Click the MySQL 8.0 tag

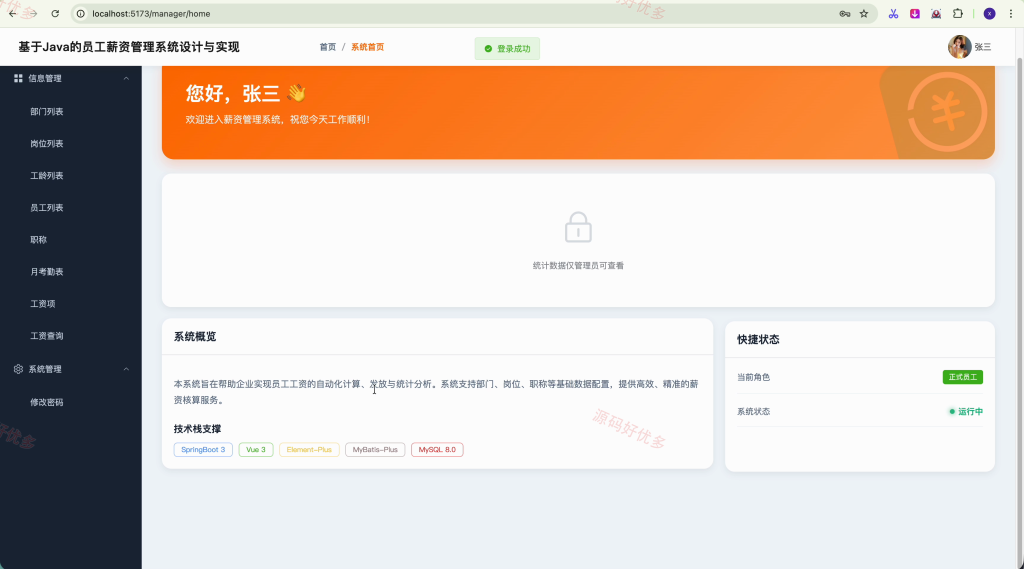point(437,449)
